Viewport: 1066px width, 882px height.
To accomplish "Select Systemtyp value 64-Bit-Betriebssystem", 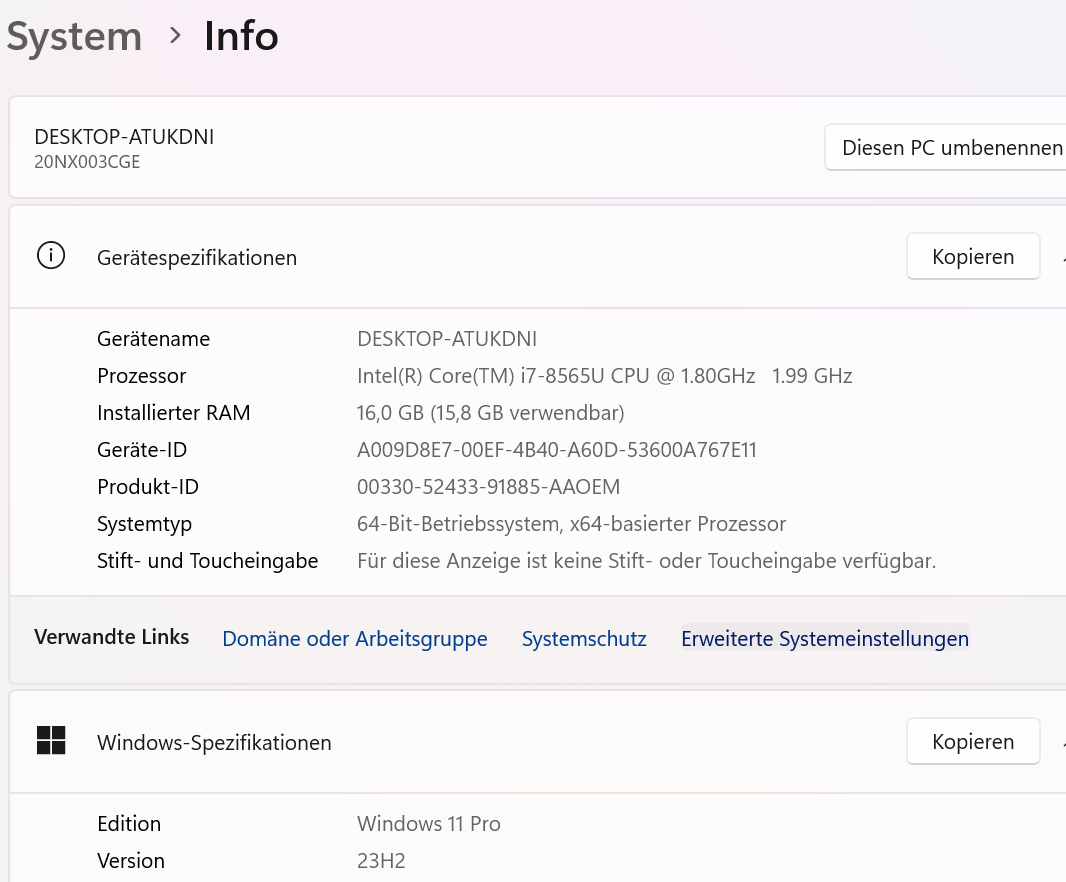I will (x=571, y=524).
